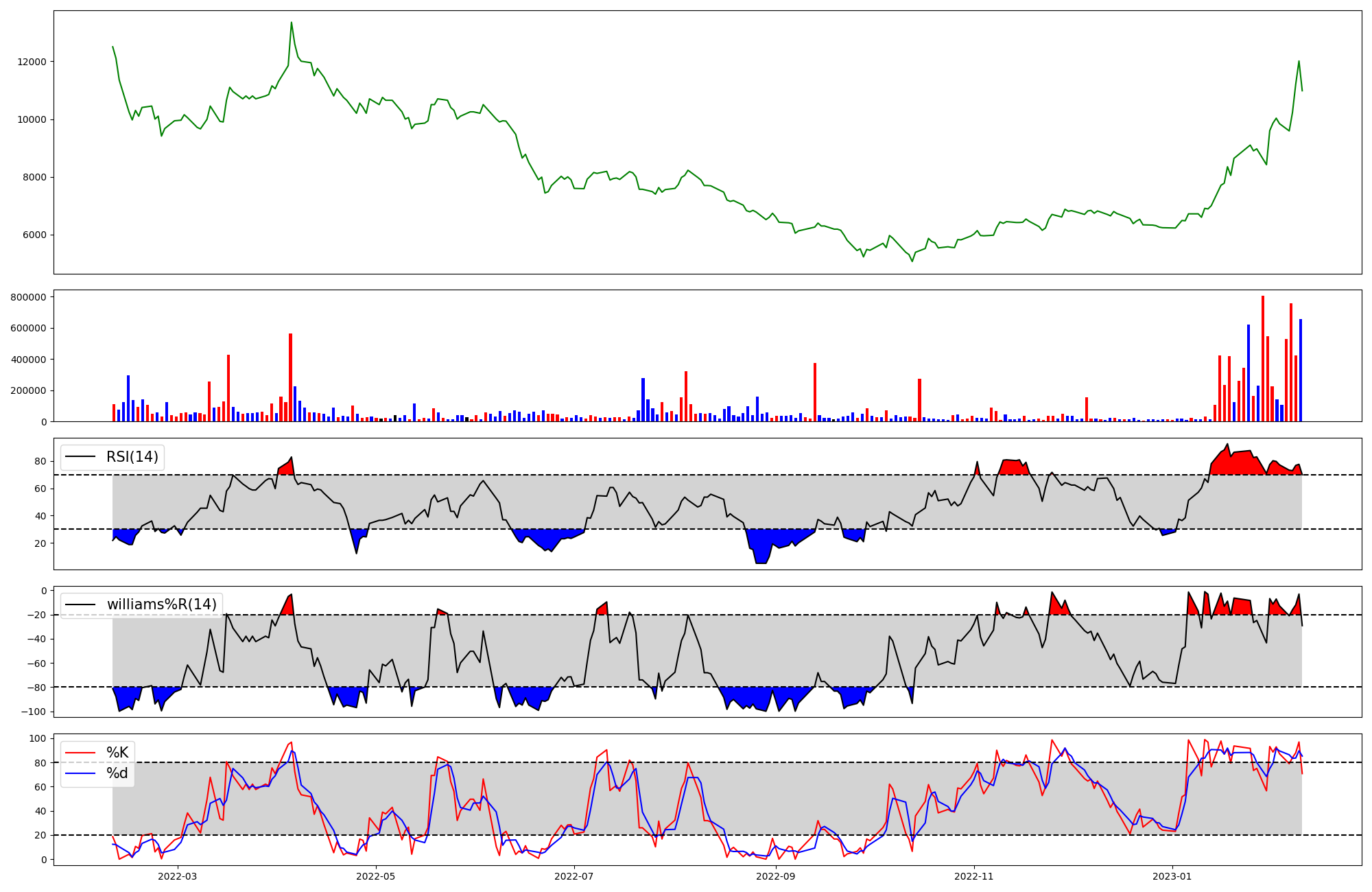
Task: Click the 2022-09 x-axis date label
Action: pyautogui.click(x=775, y=876)
